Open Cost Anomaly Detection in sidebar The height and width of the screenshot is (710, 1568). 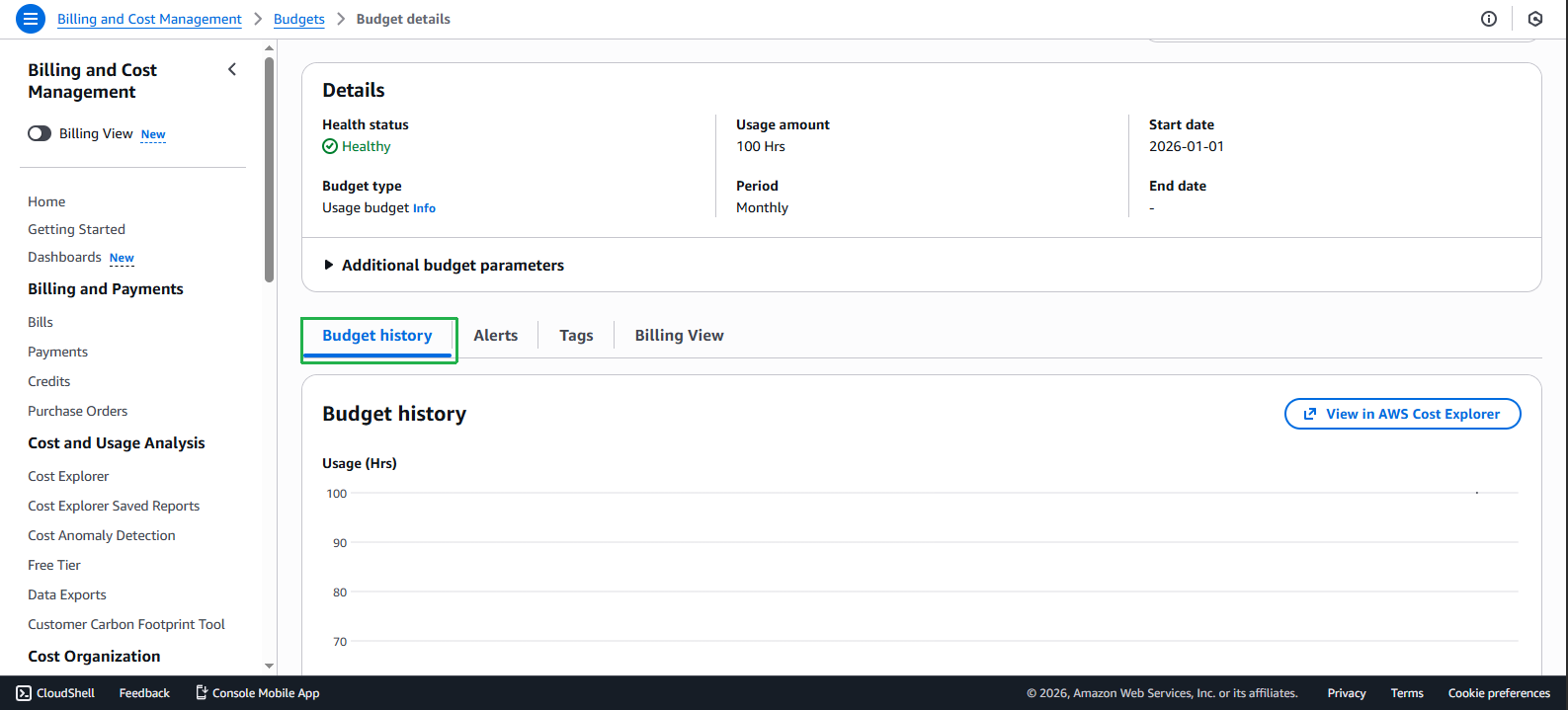click(x=102, y=535)
